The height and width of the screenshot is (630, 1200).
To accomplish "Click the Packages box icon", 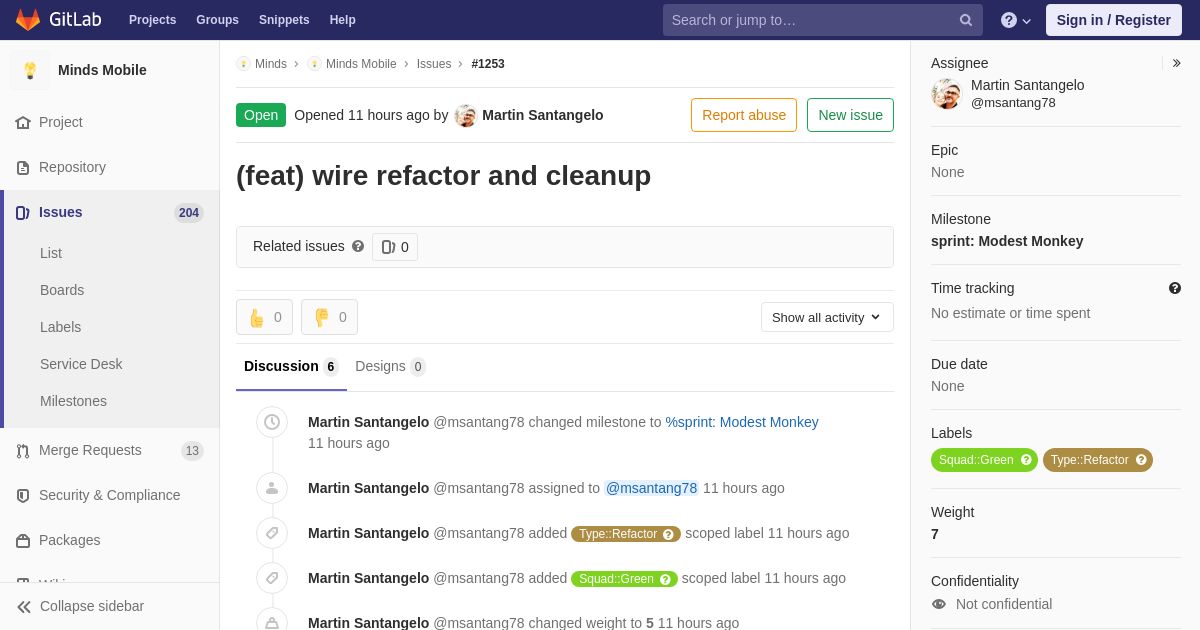I will pyautogui.click(x=23, y=540).
